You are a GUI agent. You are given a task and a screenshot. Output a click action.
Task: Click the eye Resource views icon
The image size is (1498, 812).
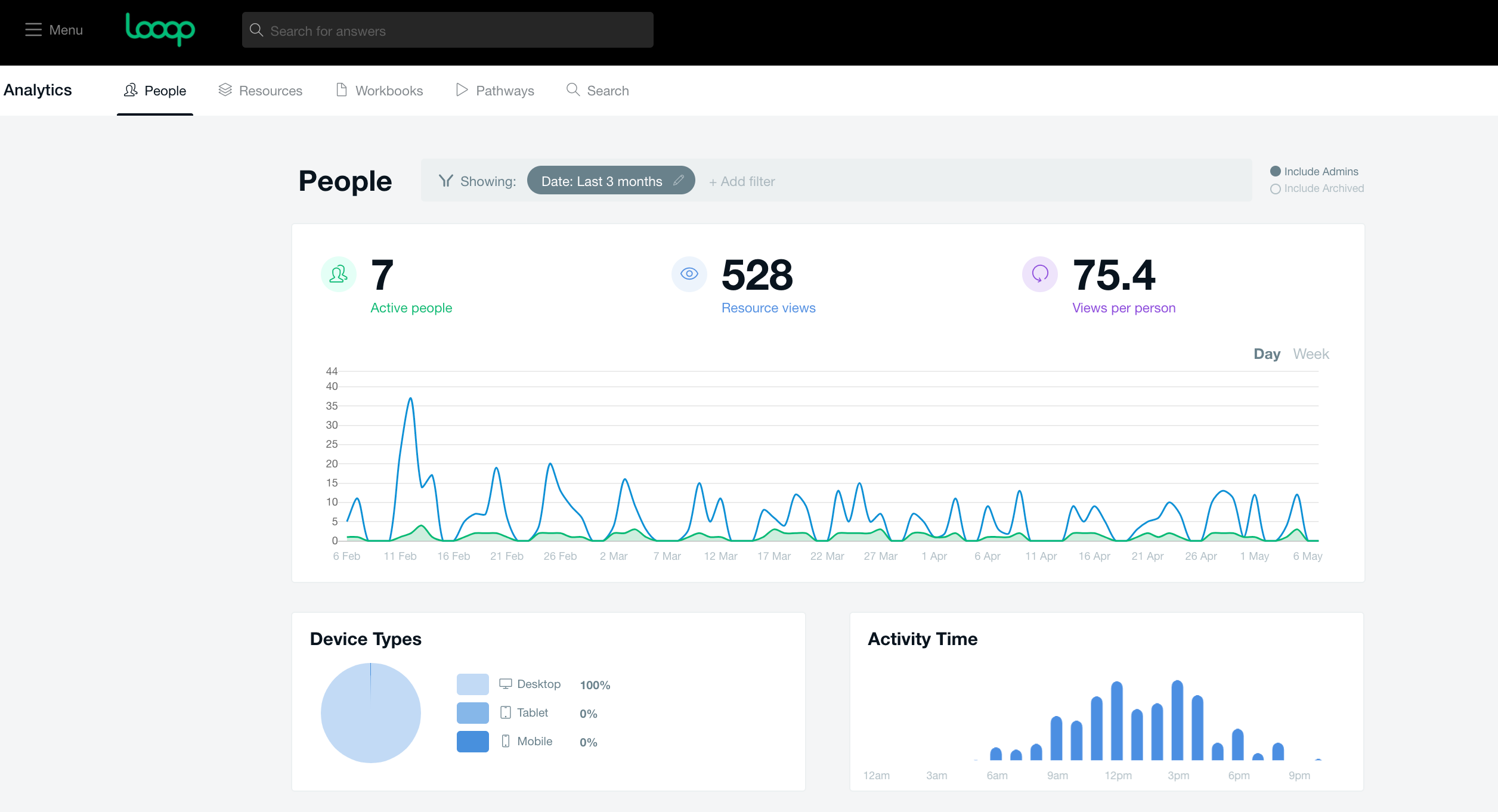click(x=689, y=274)
